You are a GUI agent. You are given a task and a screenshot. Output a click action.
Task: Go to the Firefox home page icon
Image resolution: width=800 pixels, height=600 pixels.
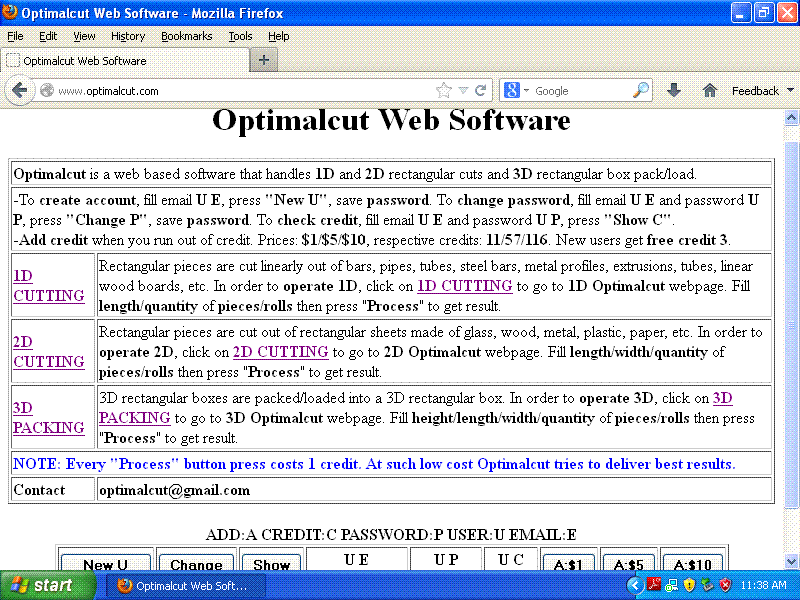[709, 91]
